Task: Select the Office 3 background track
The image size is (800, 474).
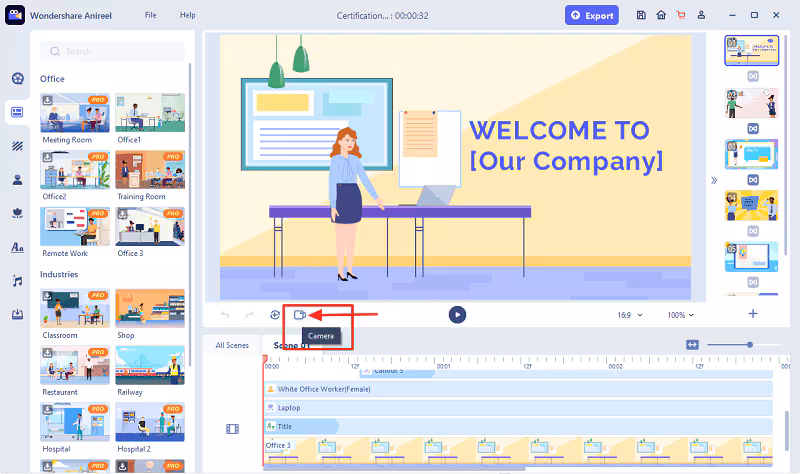Action: click(518, 452)
